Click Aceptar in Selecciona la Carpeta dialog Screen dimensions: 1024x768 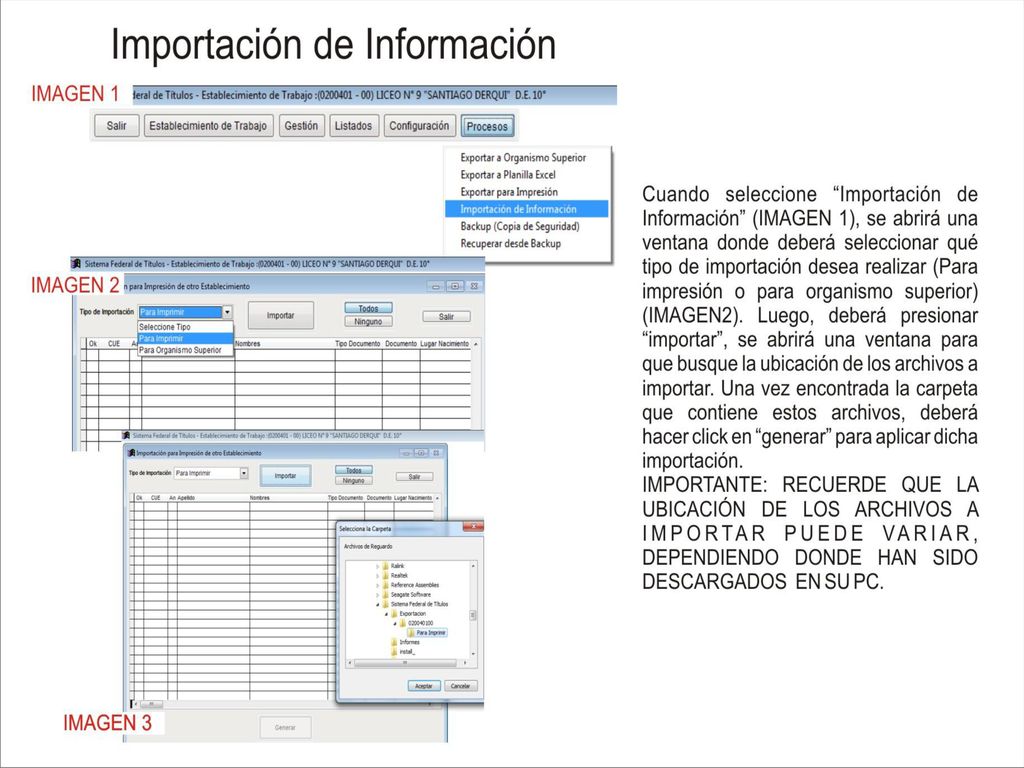pos(424,686)
